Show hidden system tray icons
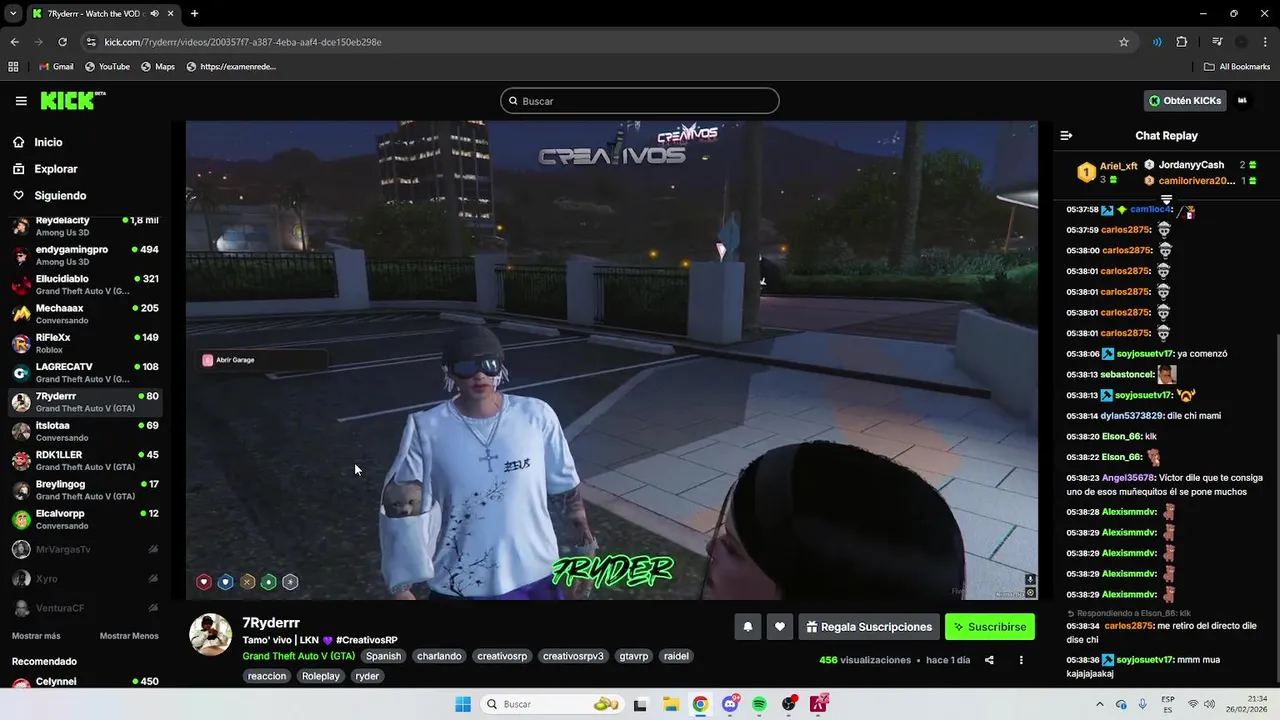1280x720 pixels. 1100,704
